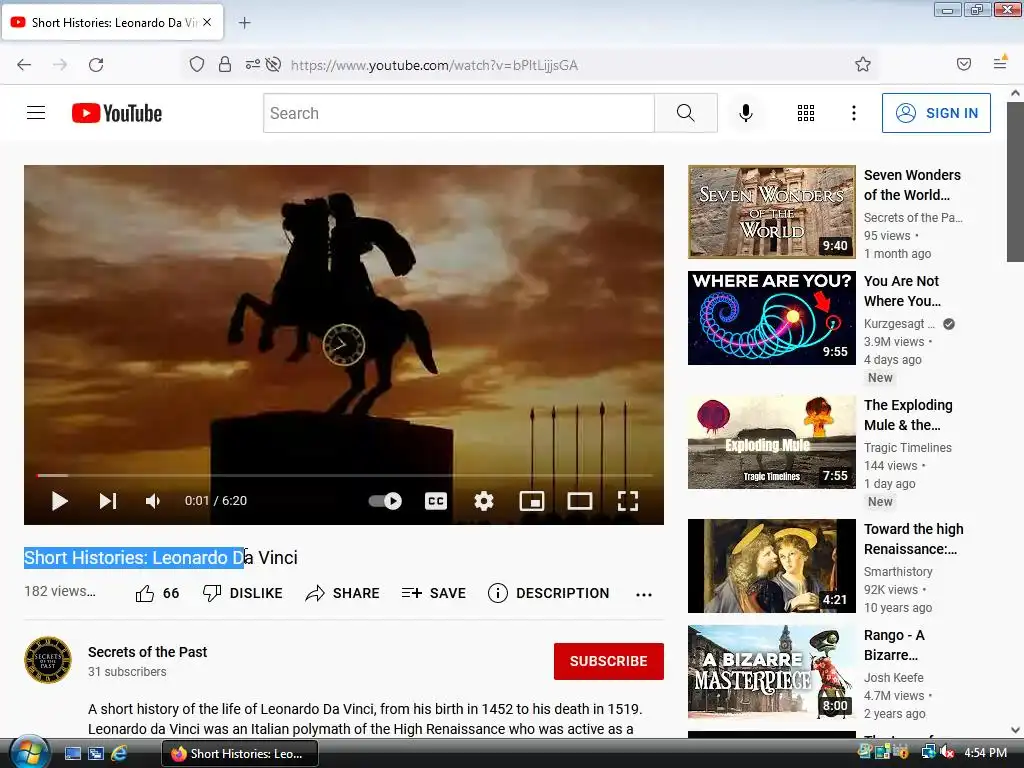The image size is (1024, 768).
Task: Click the 182 views text
Action: [59, 591]
